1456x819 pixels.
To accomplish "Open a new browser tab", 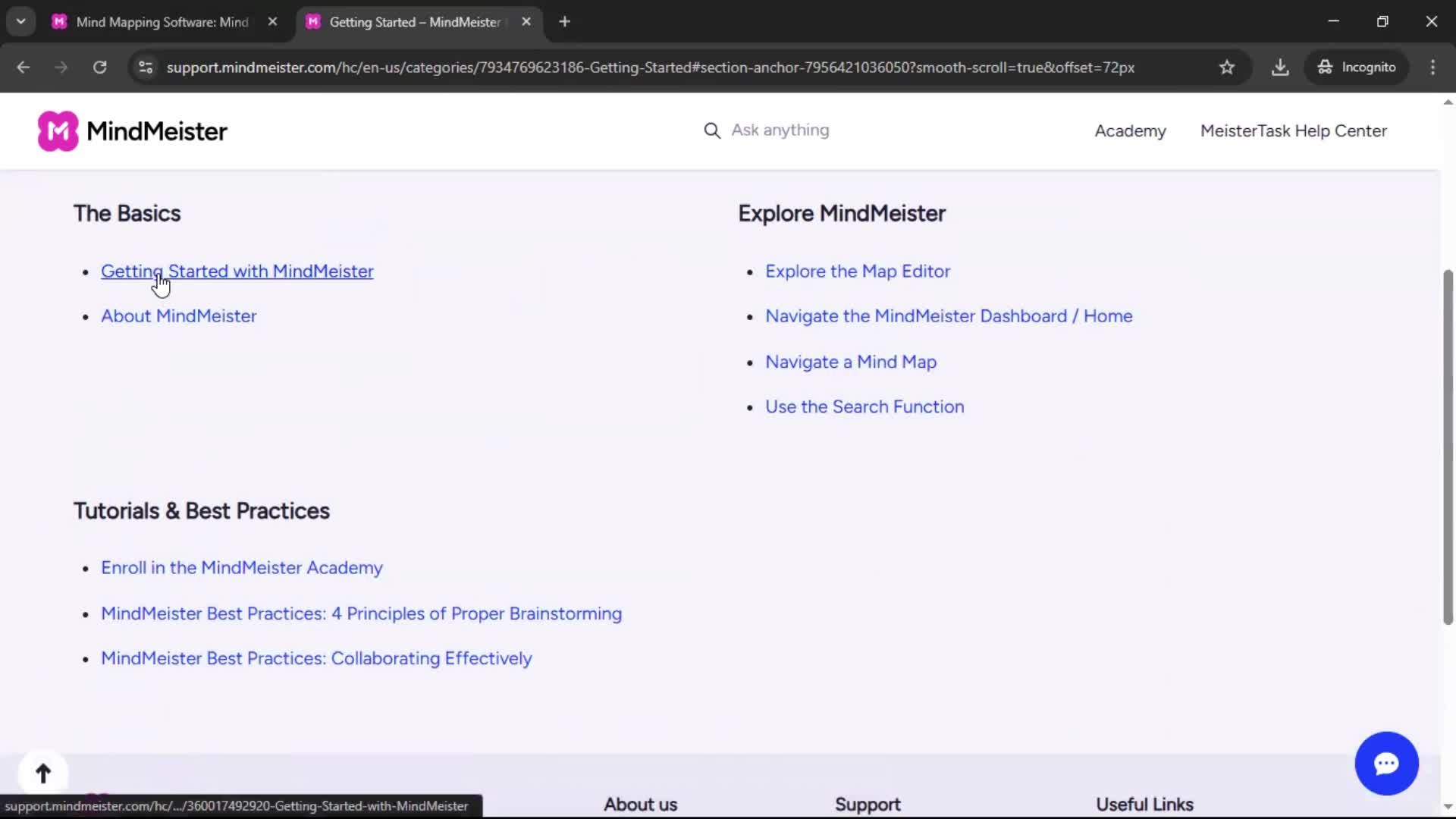I will coord(564,22).
